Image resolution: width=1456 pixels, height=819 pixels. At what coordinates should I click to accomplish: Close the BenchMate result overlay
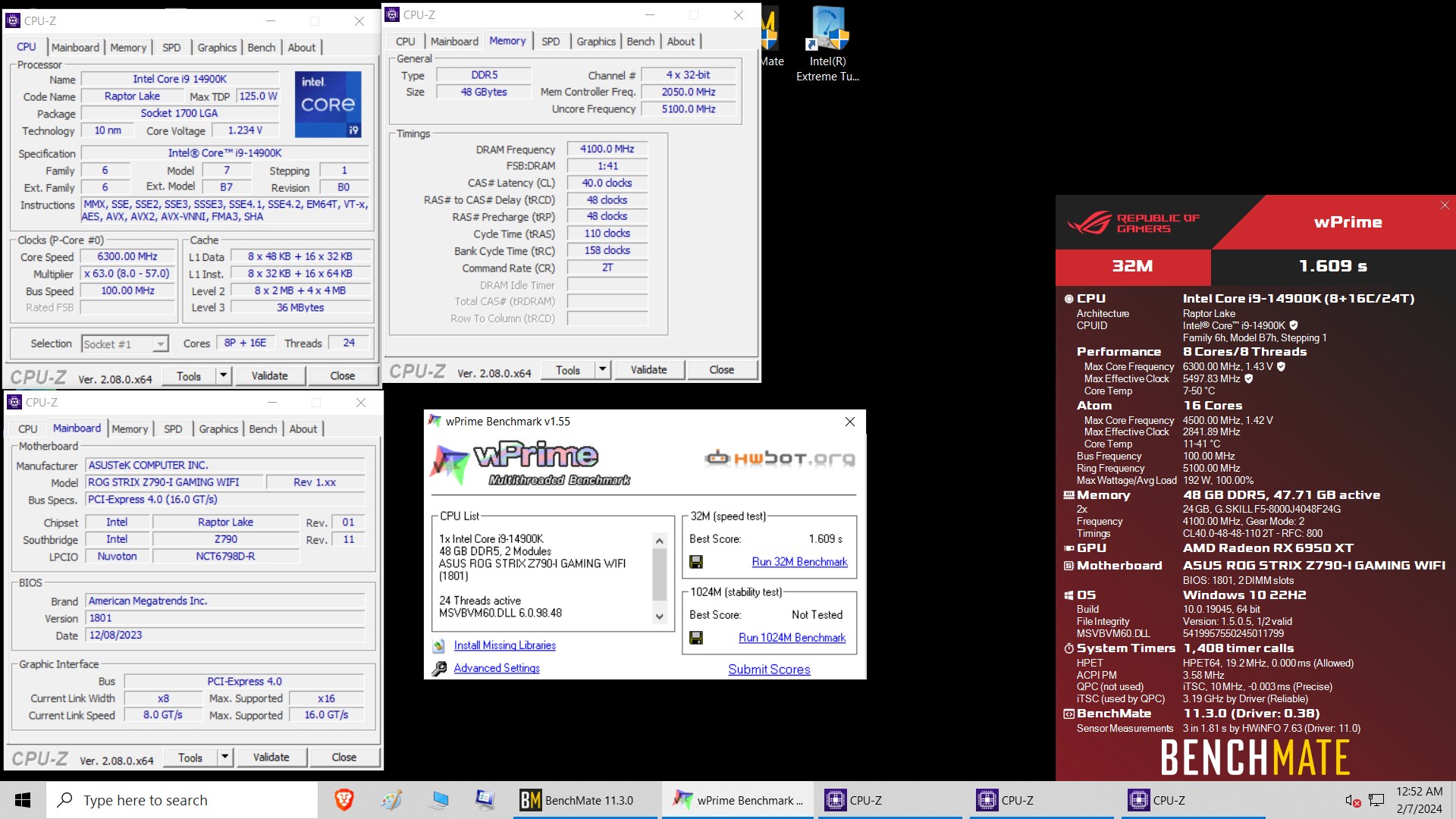coord(1445,206)
